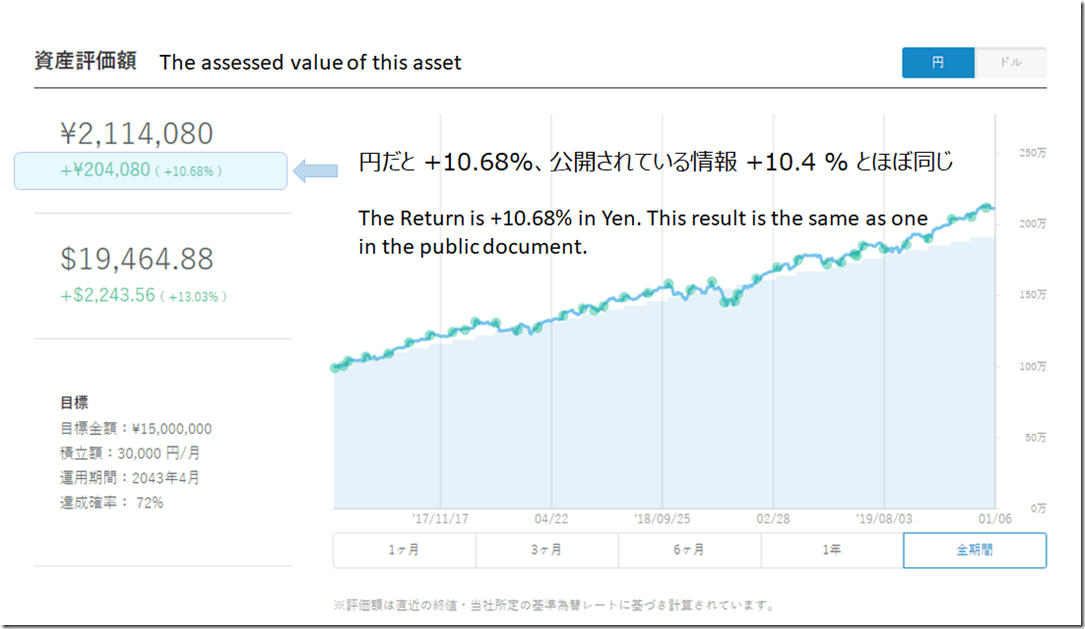The width and height of the screenshot is (1085, 629).
Task: Switch currency display to 円 (yen)
Action: tap(937, 63)
